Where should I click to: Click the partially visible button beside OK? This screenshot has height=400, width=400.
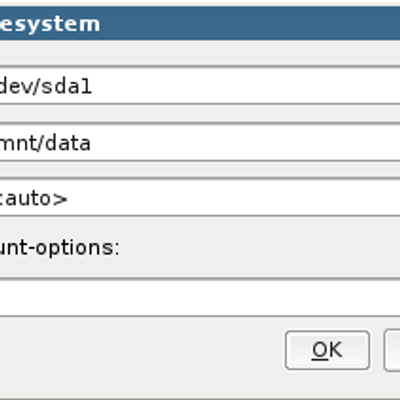click(x=392, y=350)
